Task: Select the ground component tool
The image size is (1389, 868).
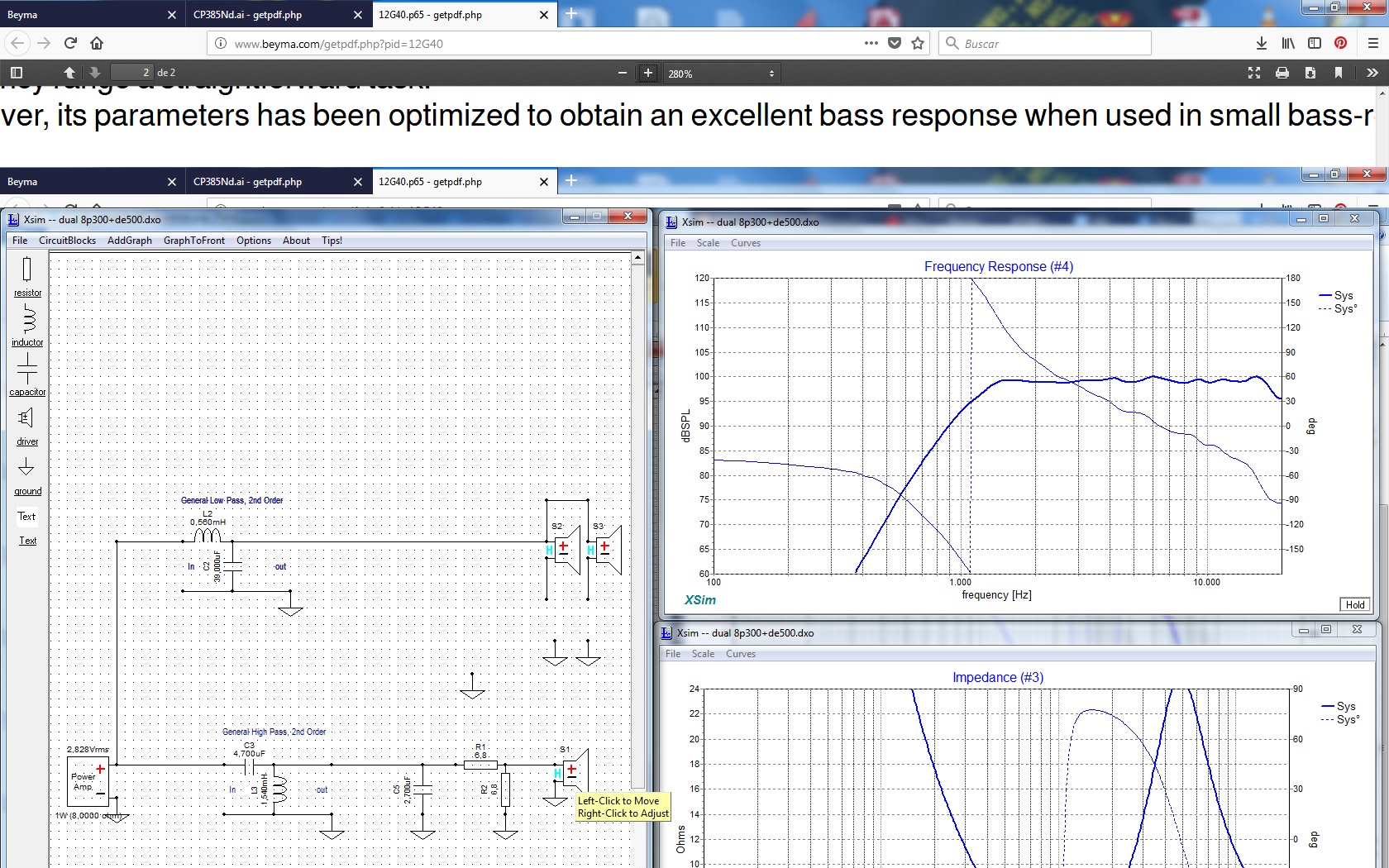Action: click(x=27, y=475)
